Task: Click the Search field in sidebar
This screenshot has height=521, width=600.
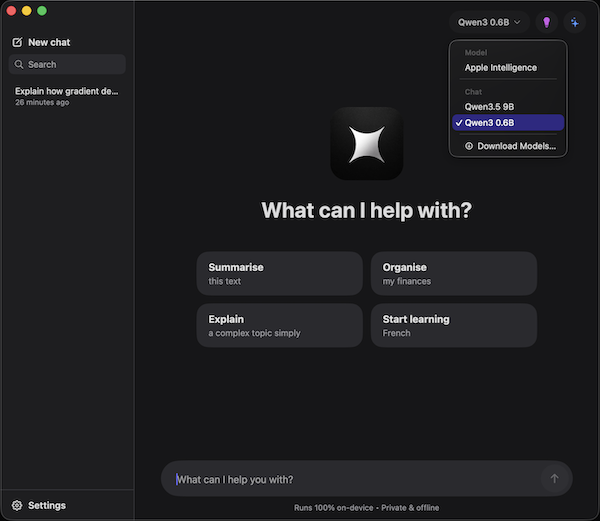Action: 67,64
